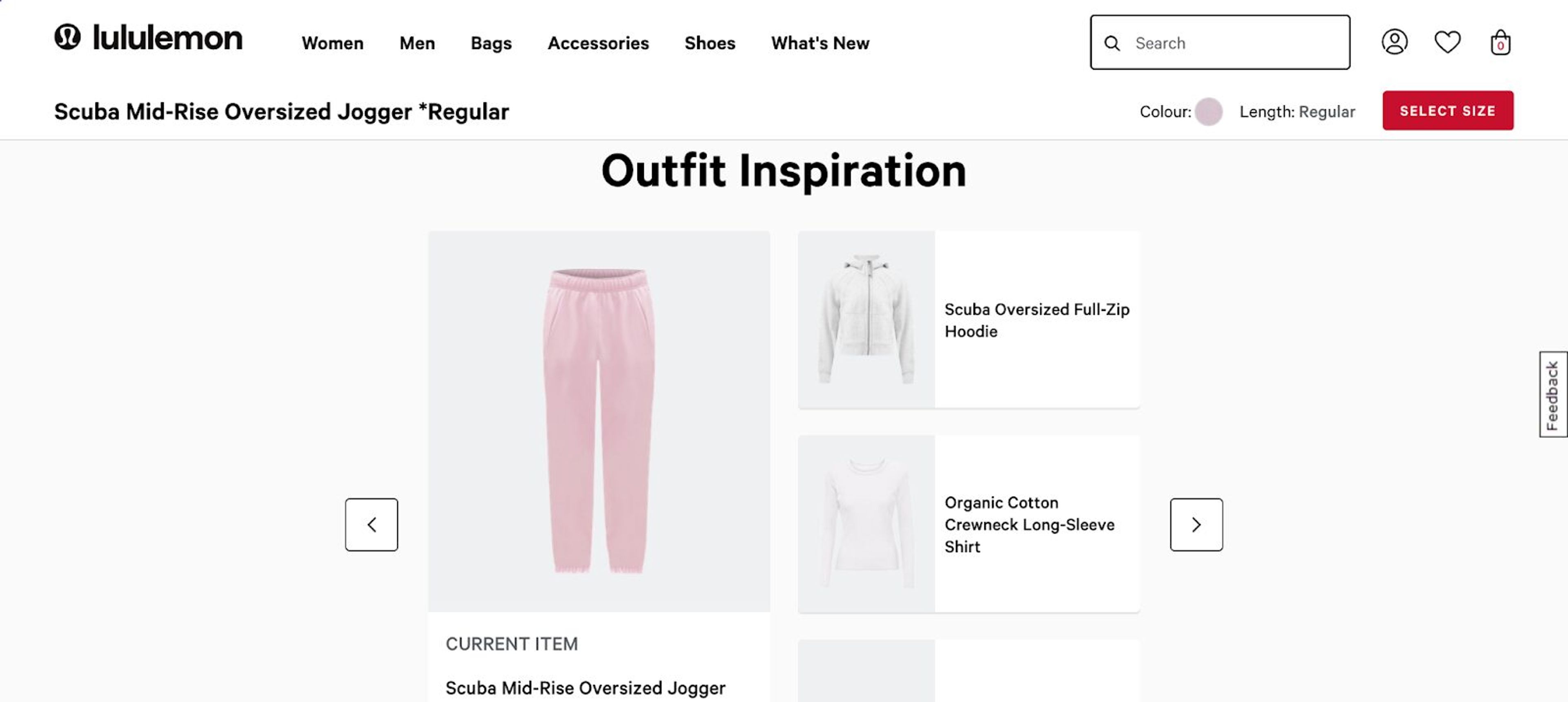This screenshot has width=1568, height=702.
Task: Click the magnifying glass search icon
Action: point(1113,43)
